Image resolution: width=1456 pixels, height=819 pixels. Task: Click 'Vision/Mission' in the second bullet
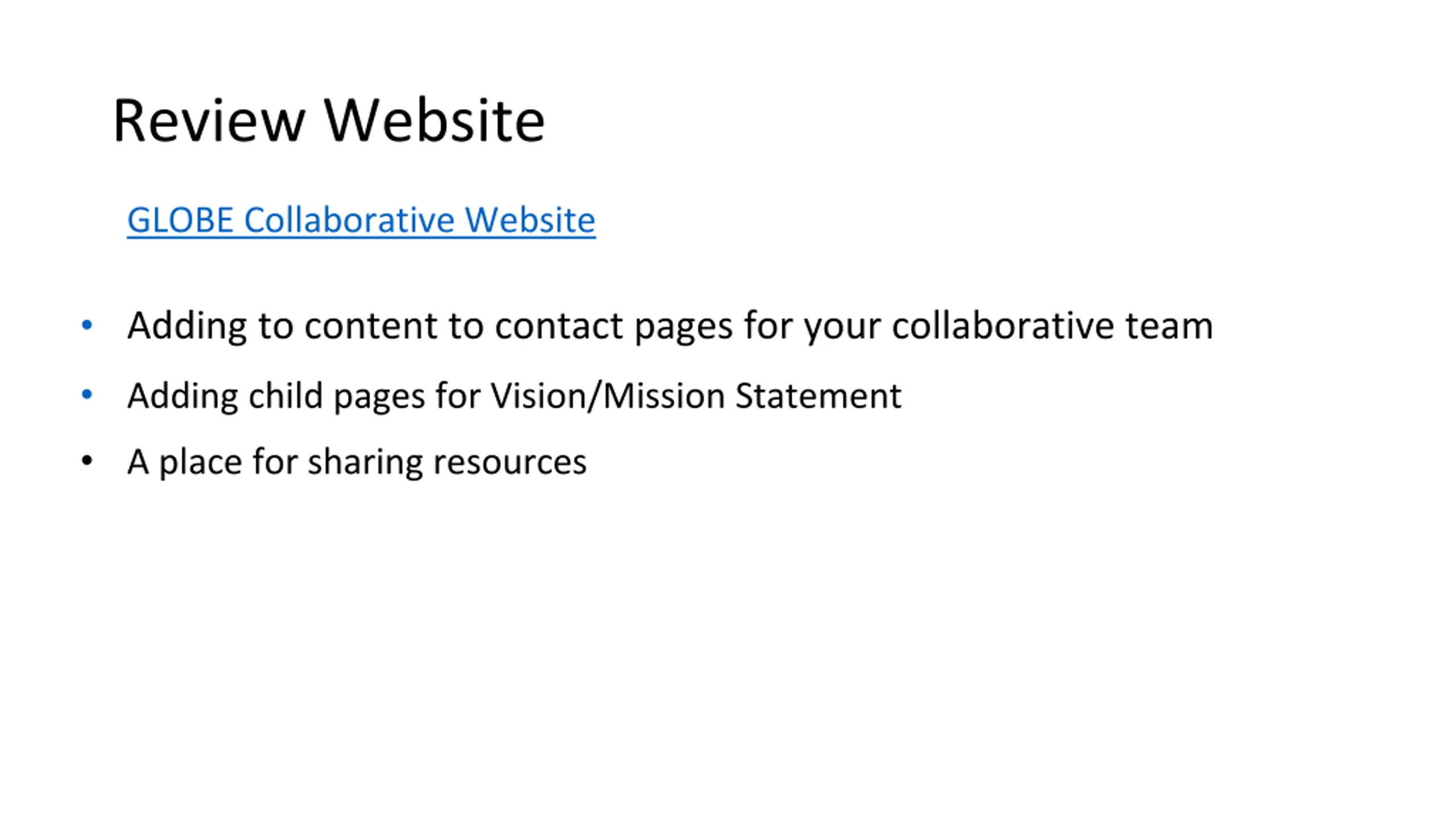pyautogui.click(x=607, y=396)
